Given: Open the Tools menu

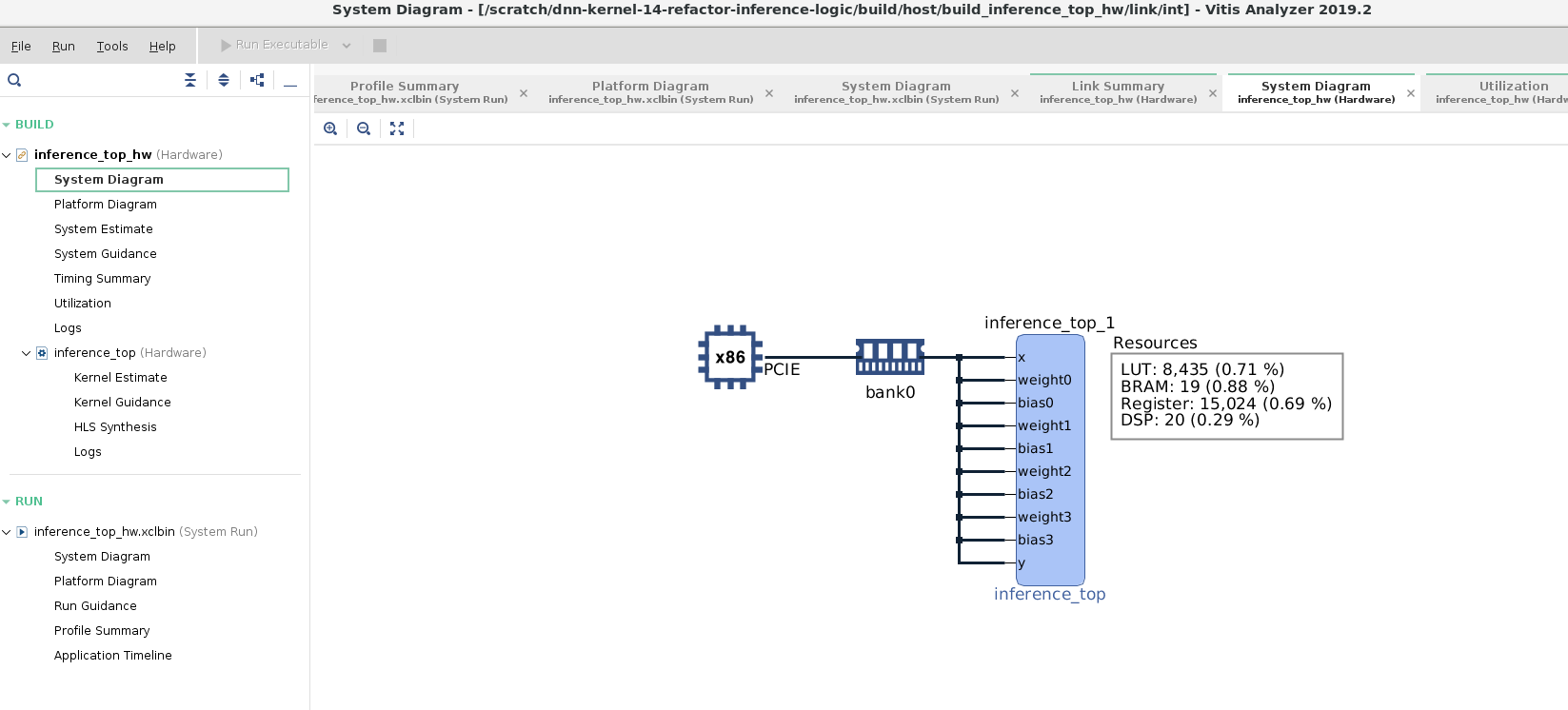Looking at the screenshot, I should (x=111, y=46).
